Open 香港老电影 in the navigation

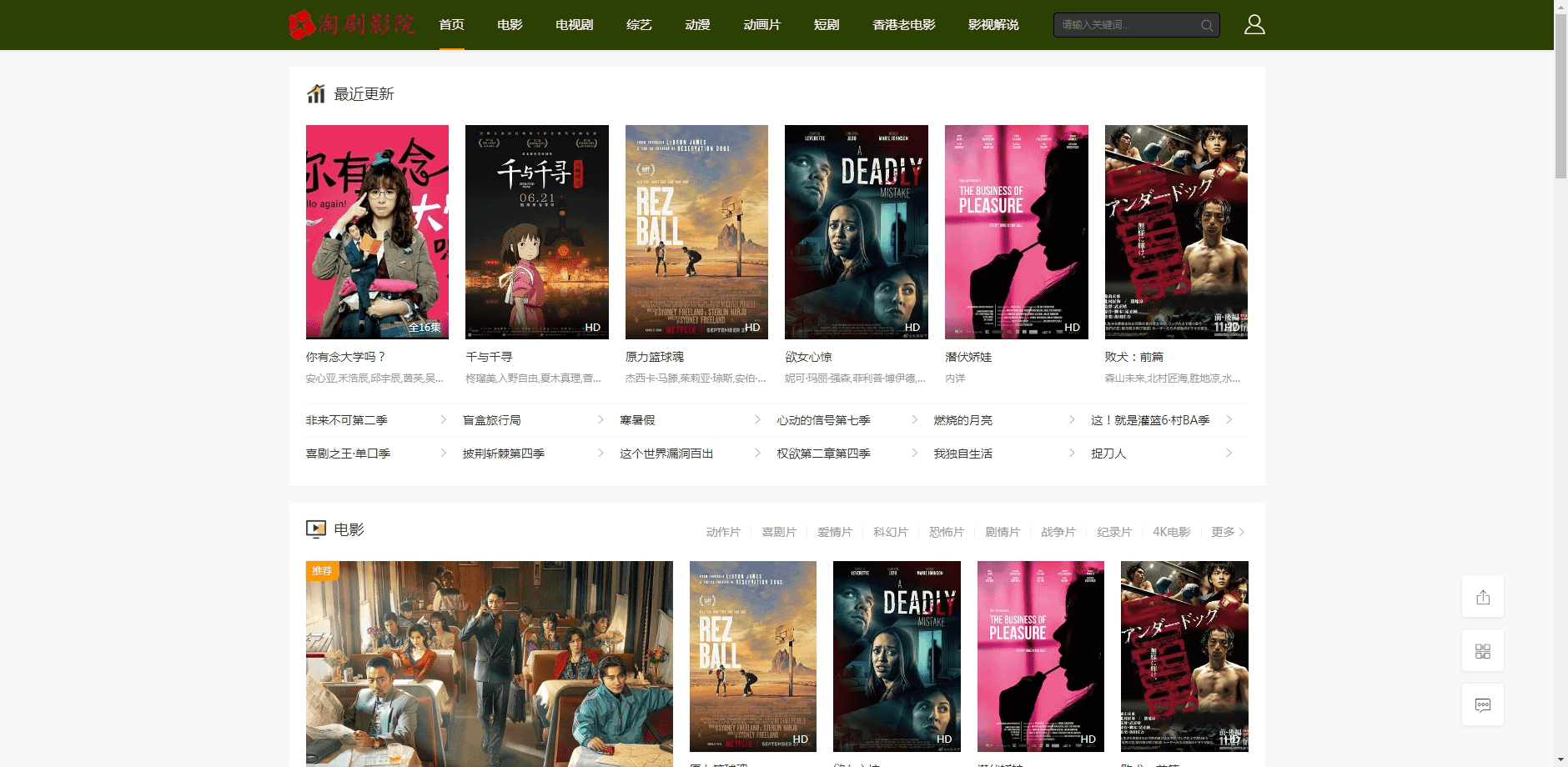click(x=904, y=25)
